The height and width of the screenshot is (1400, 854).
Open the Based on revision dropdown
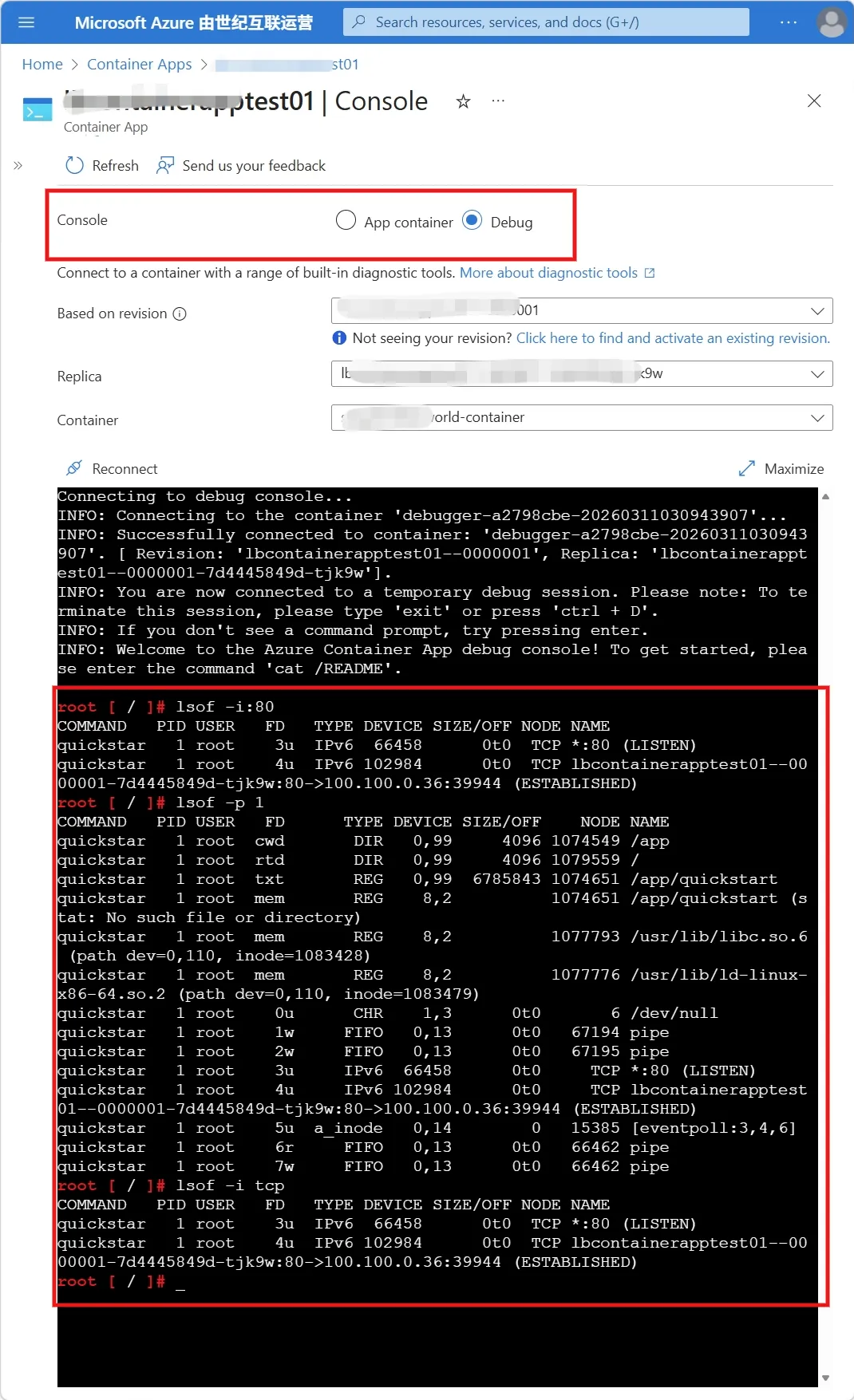pyautogui.click(x=582, y=310)
